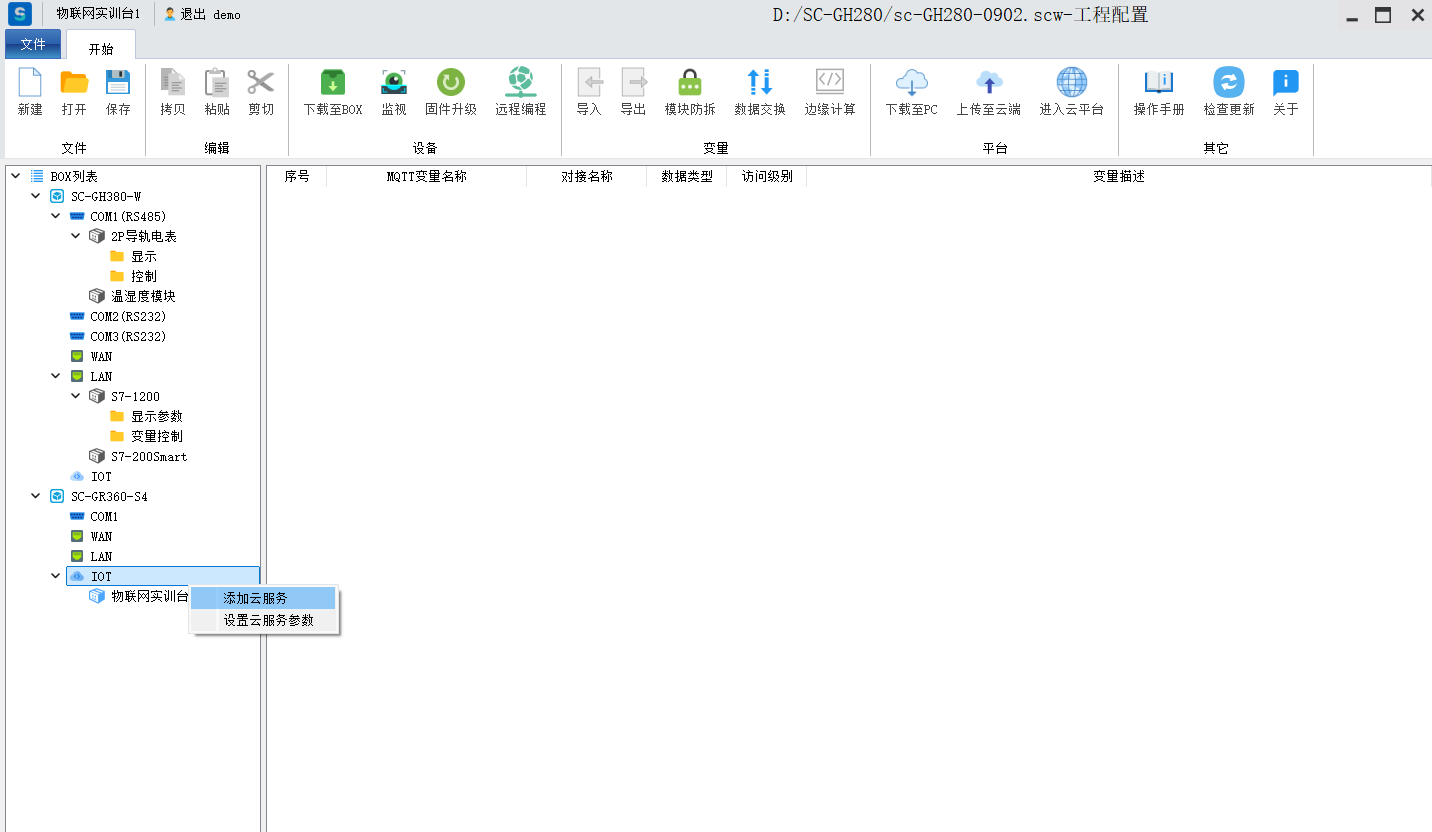Image resolution: width=1432 pixels, height=832 pixels.
Task: Click 上传至云端 upload to cloud
Action: point(988,83)
